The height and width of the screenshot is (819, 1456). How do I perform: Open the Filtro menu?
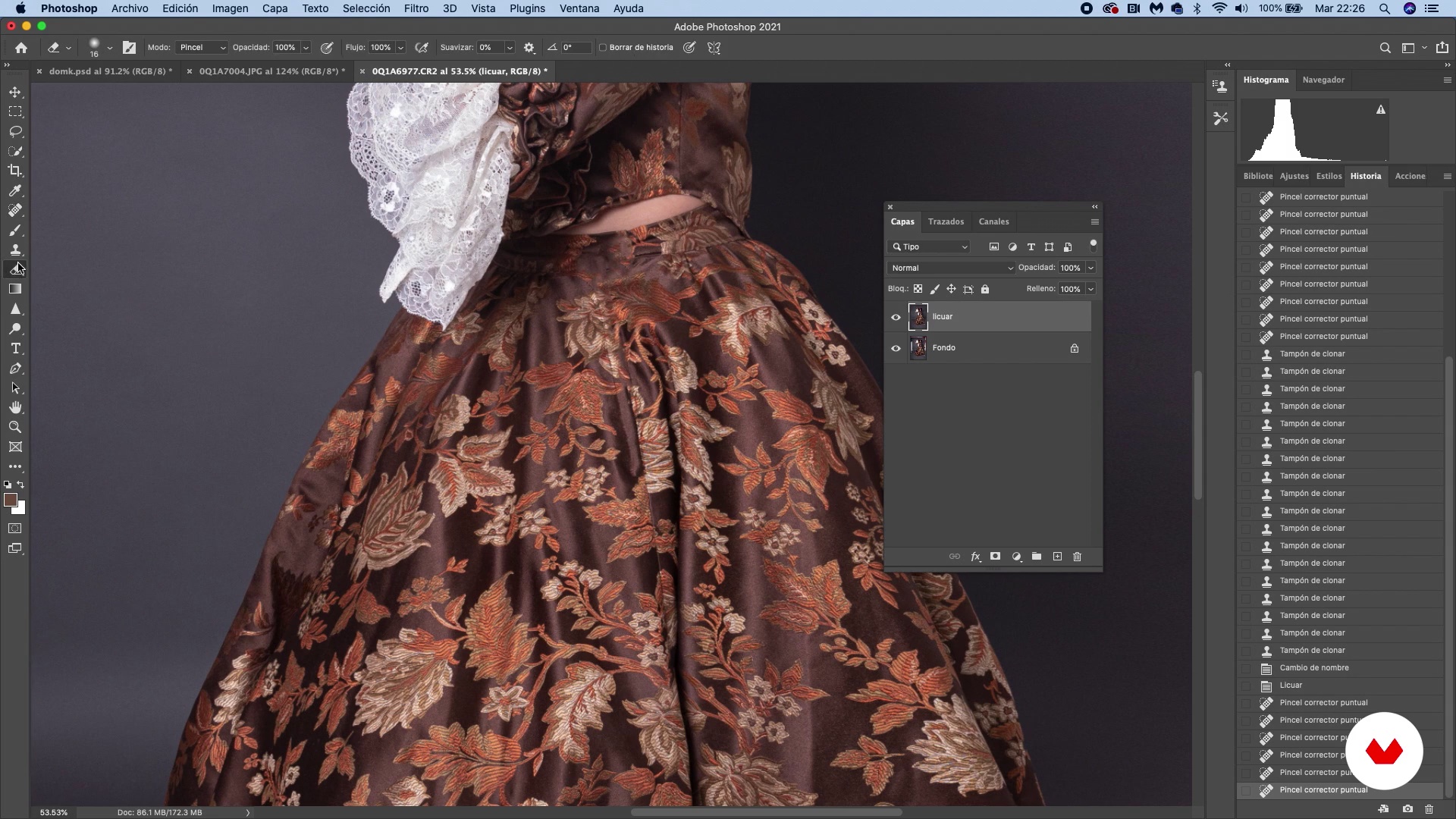coord(416,8)
